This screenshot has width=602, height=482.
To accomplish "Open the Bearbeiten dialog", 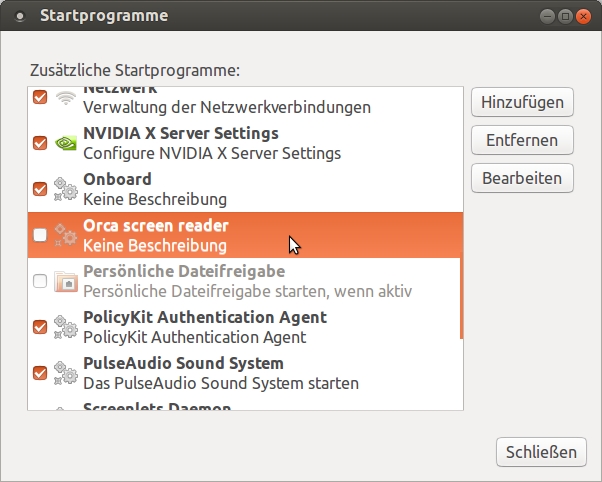I will point(521,178).
